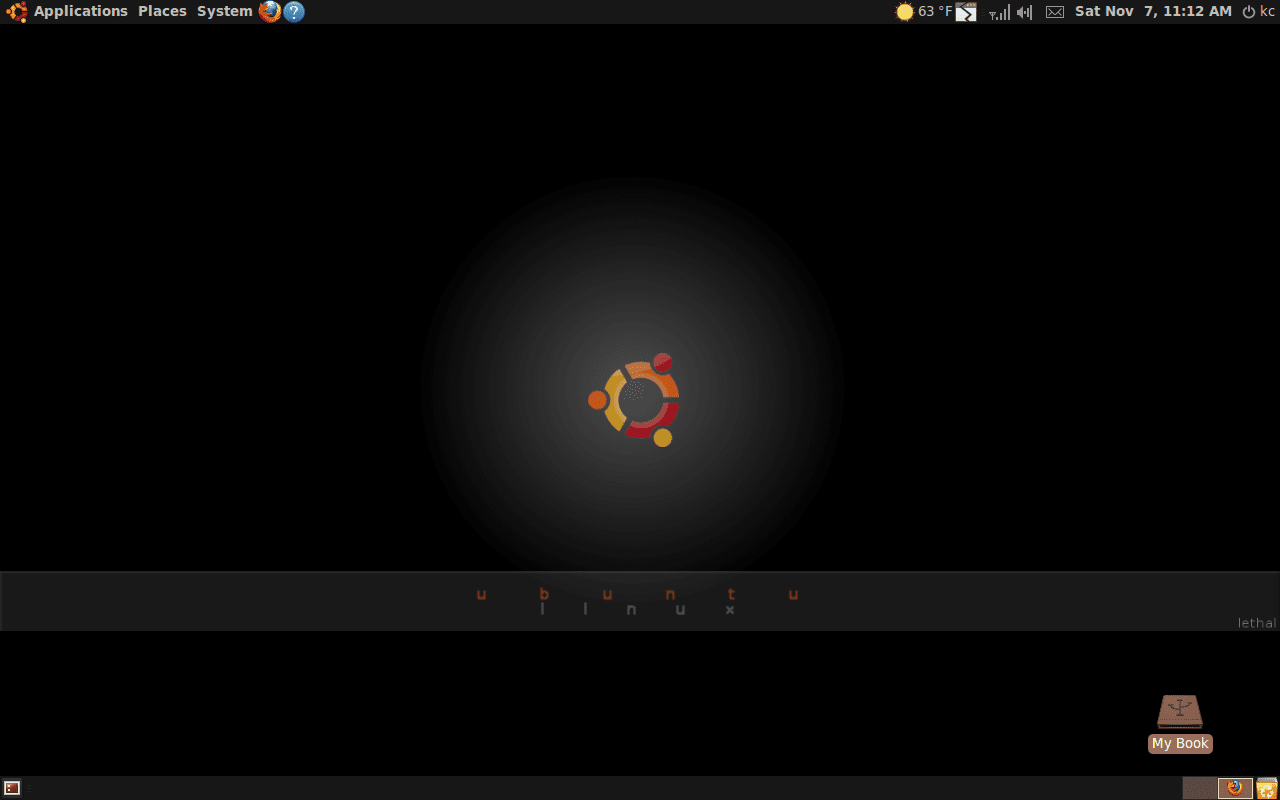The height and width of the screenshot is (800, 1280).
Task: Open the Help question-mark launcher
Action: [x=294, y=11]
